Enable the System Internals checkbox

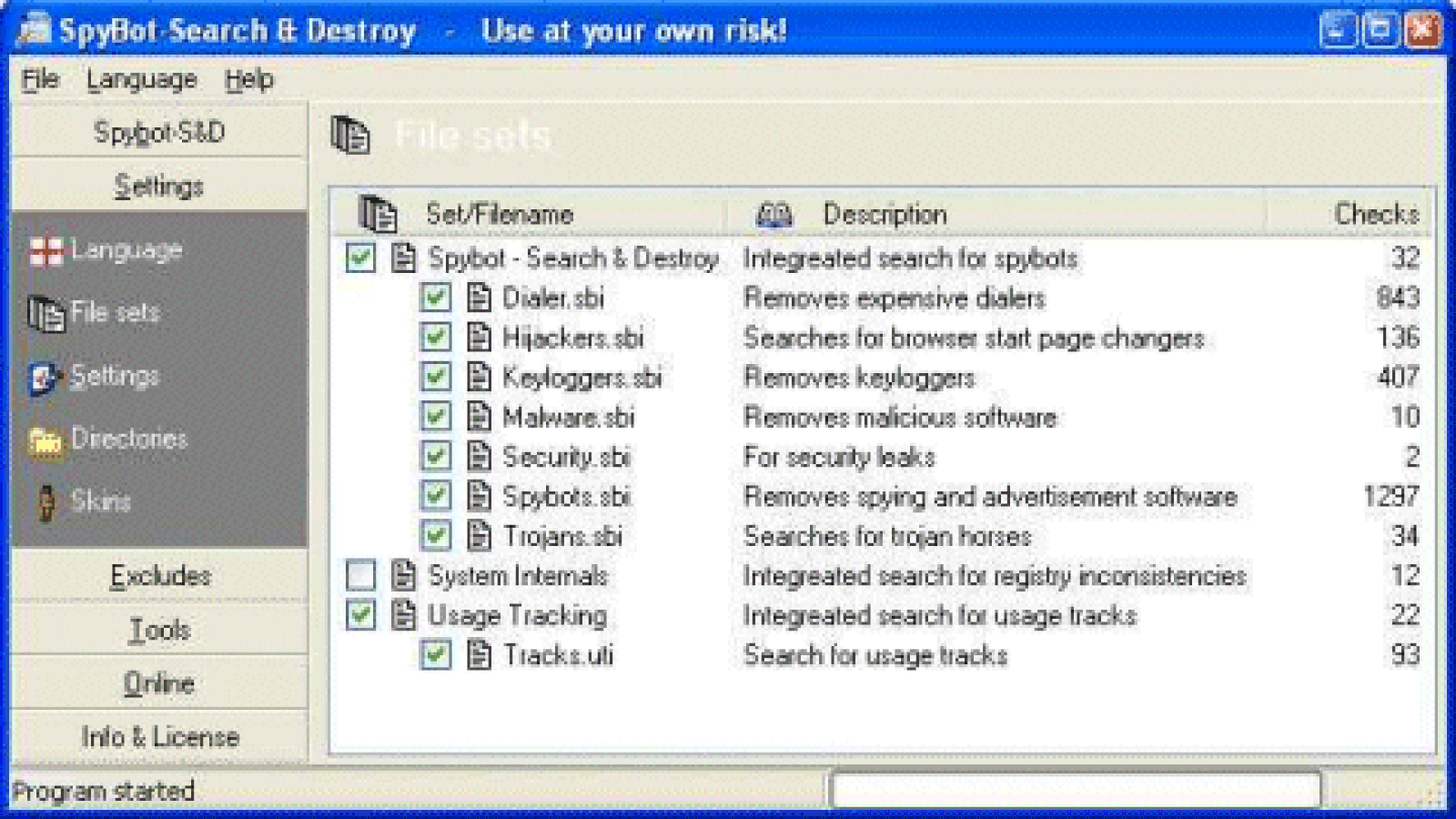[360, 575]
